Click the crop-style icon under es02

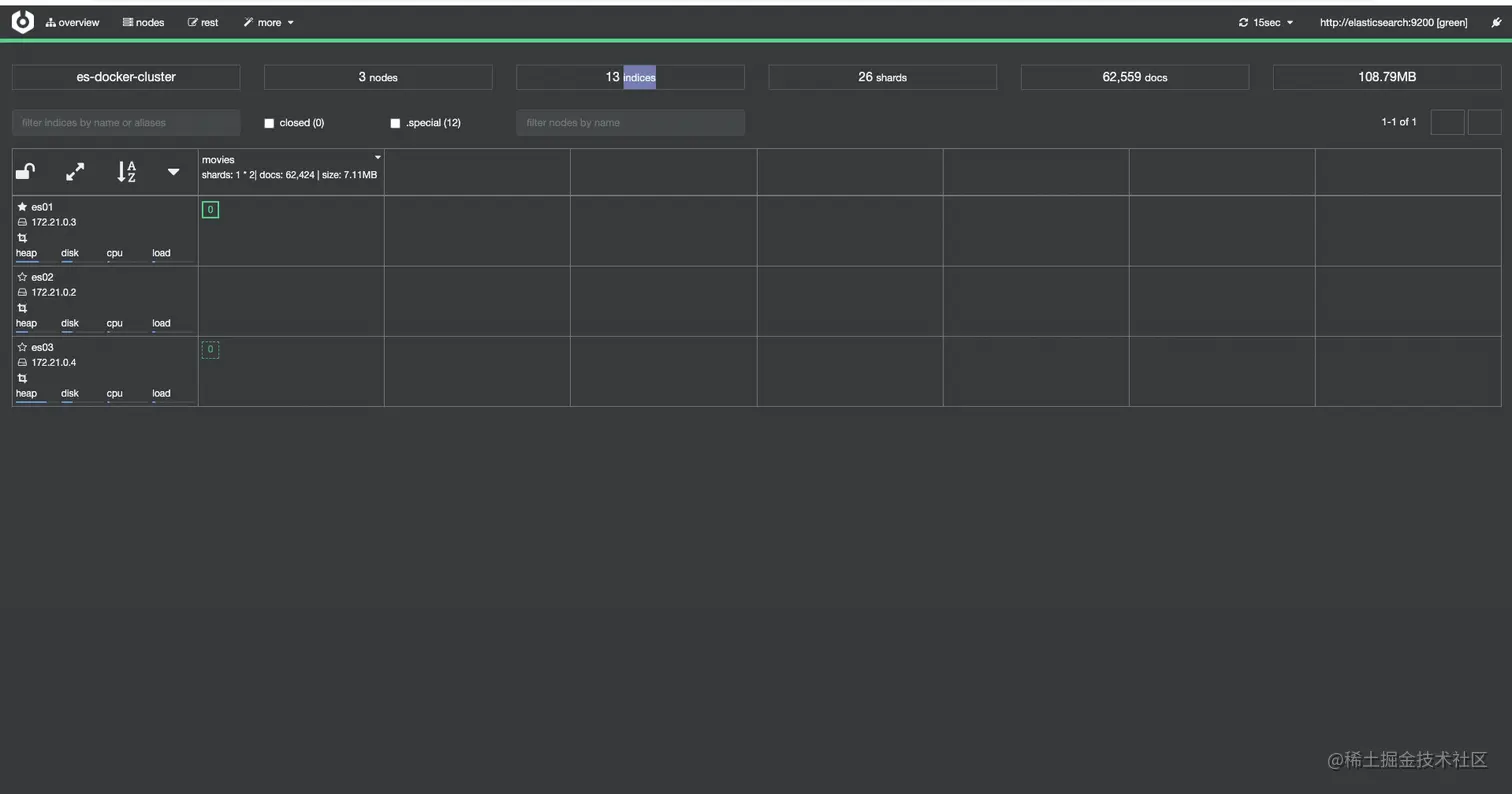tap(22, 308)
